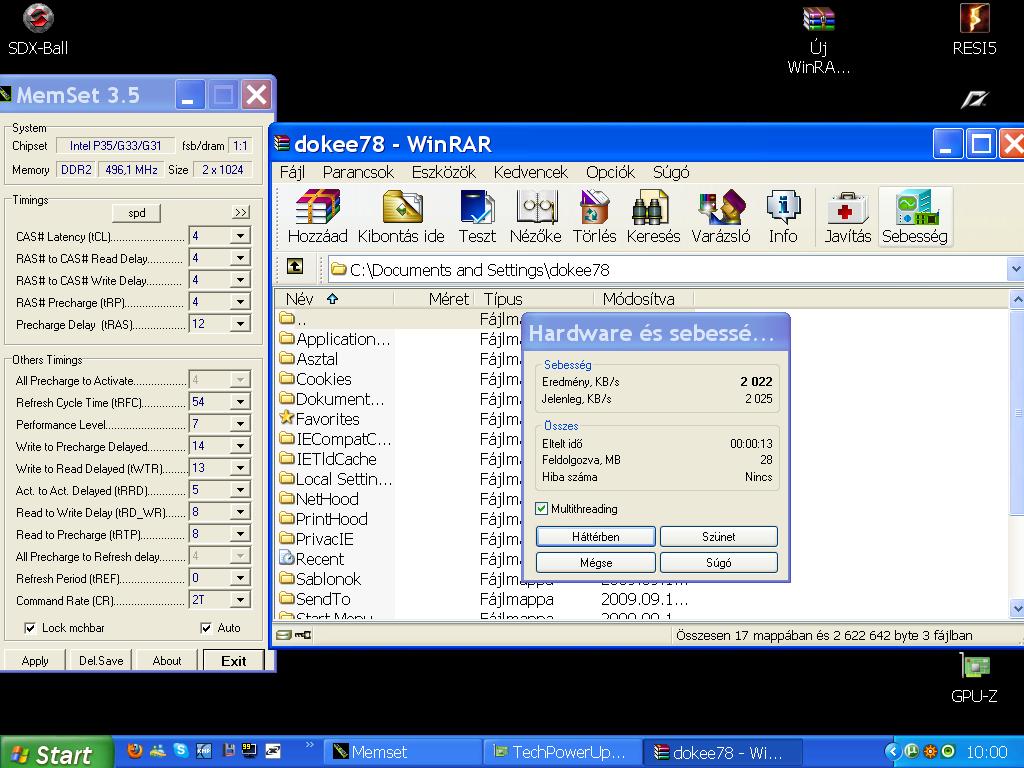
Task: Click the Firefox quick launch icon
Action: point(135,750)
